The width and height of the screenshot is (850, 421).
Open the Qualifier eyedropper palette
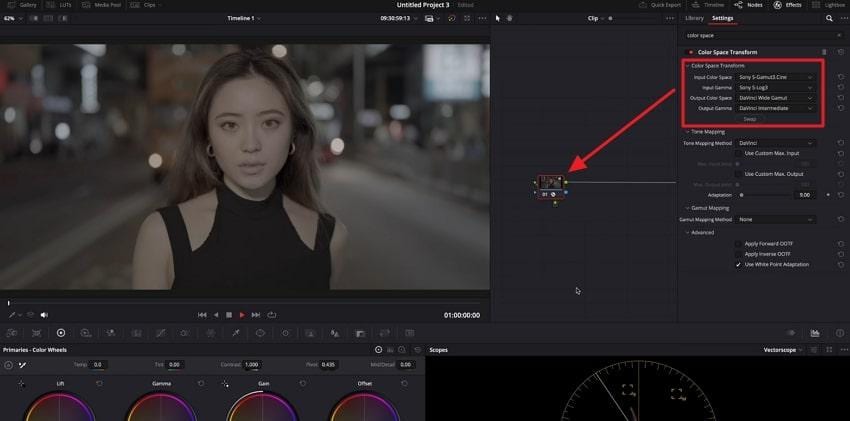pos(236,333)
